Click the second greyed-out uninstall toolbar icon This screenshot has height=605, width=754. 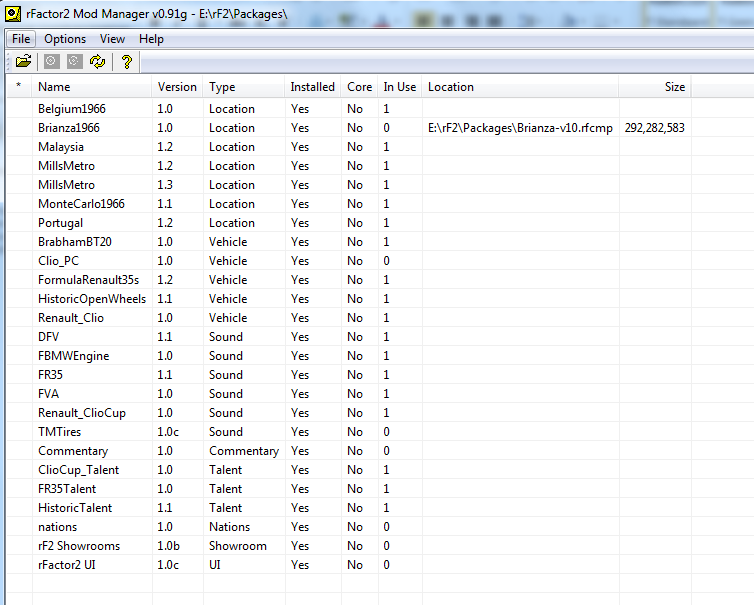click(x=75, y=62)
